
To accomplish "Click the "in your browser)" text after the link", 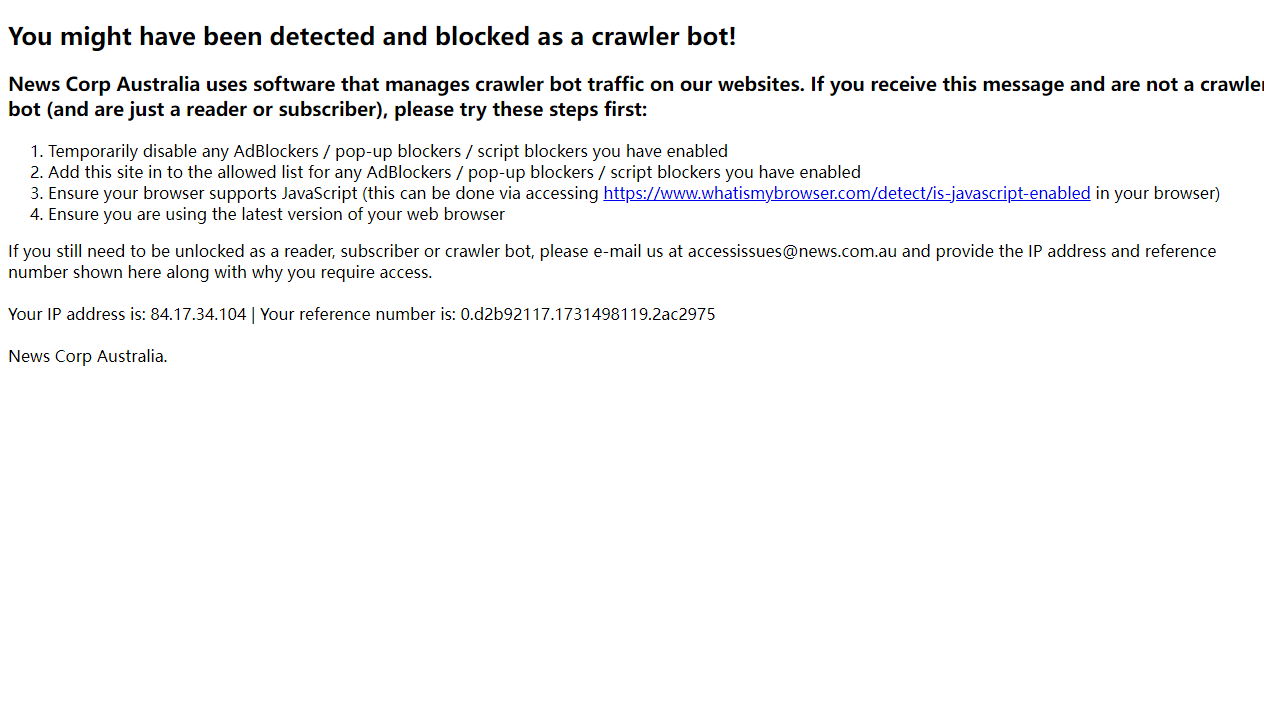I will [x=1157, y=193].
